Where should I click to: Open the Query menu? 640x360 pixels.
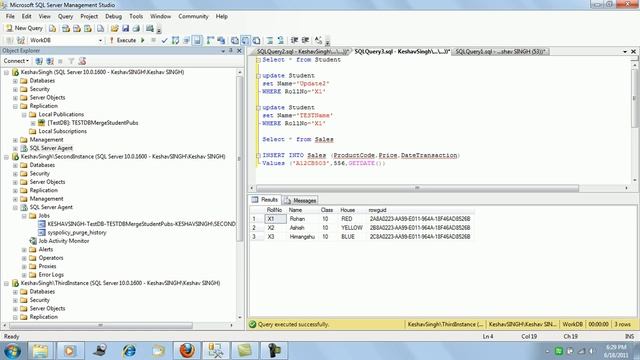65,16
